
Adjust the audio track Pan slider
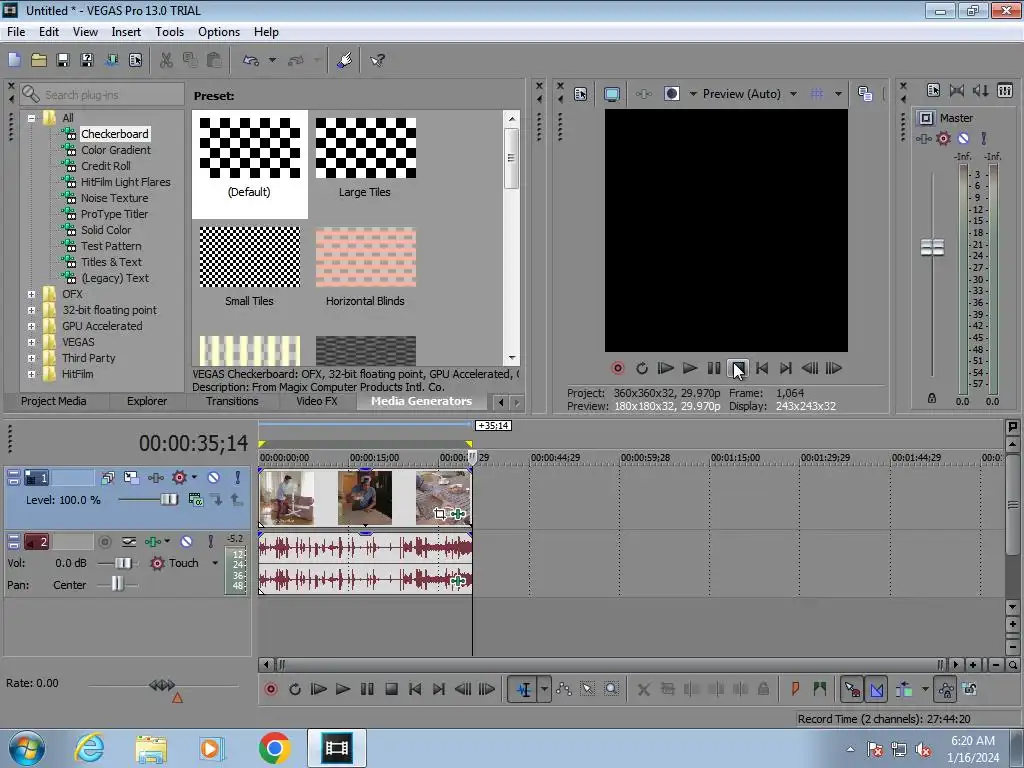[117, 584]
